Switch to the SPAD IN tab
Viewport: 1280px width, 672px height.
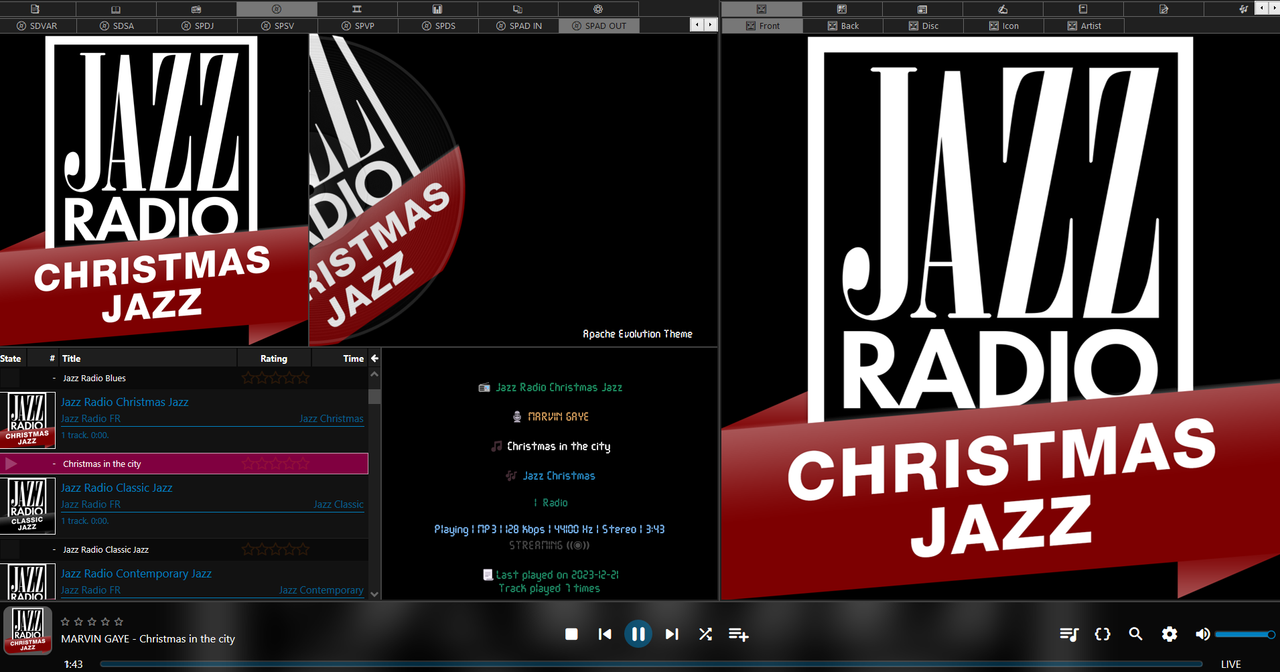click(x=519, y=25)
